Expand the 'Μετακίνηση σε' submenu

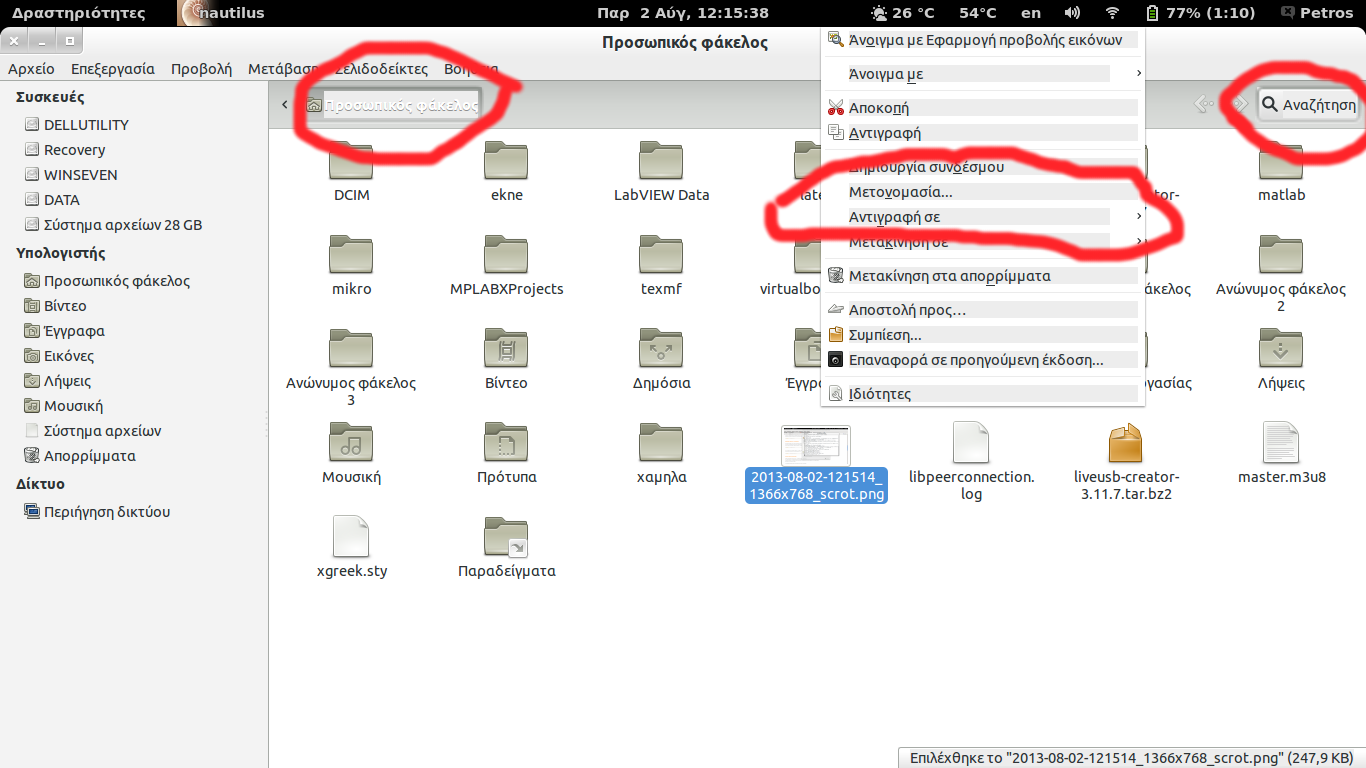point(980,242)
